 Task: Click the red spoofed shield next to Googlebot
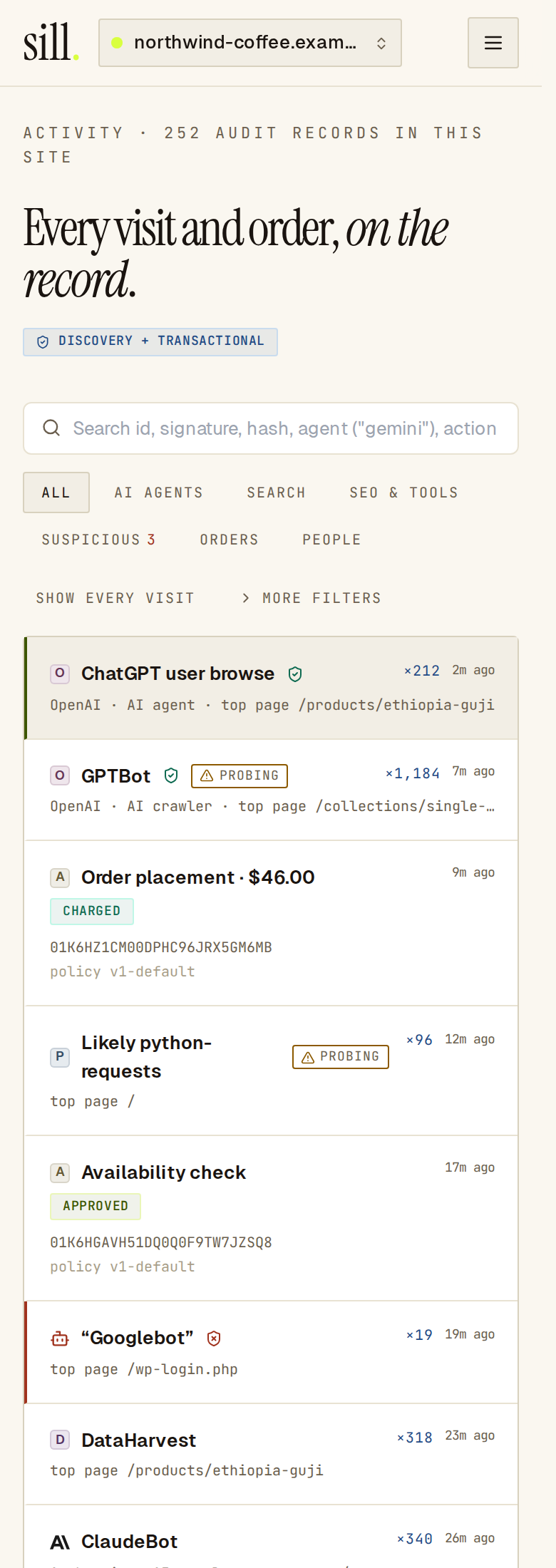(x=214, y=1339)
